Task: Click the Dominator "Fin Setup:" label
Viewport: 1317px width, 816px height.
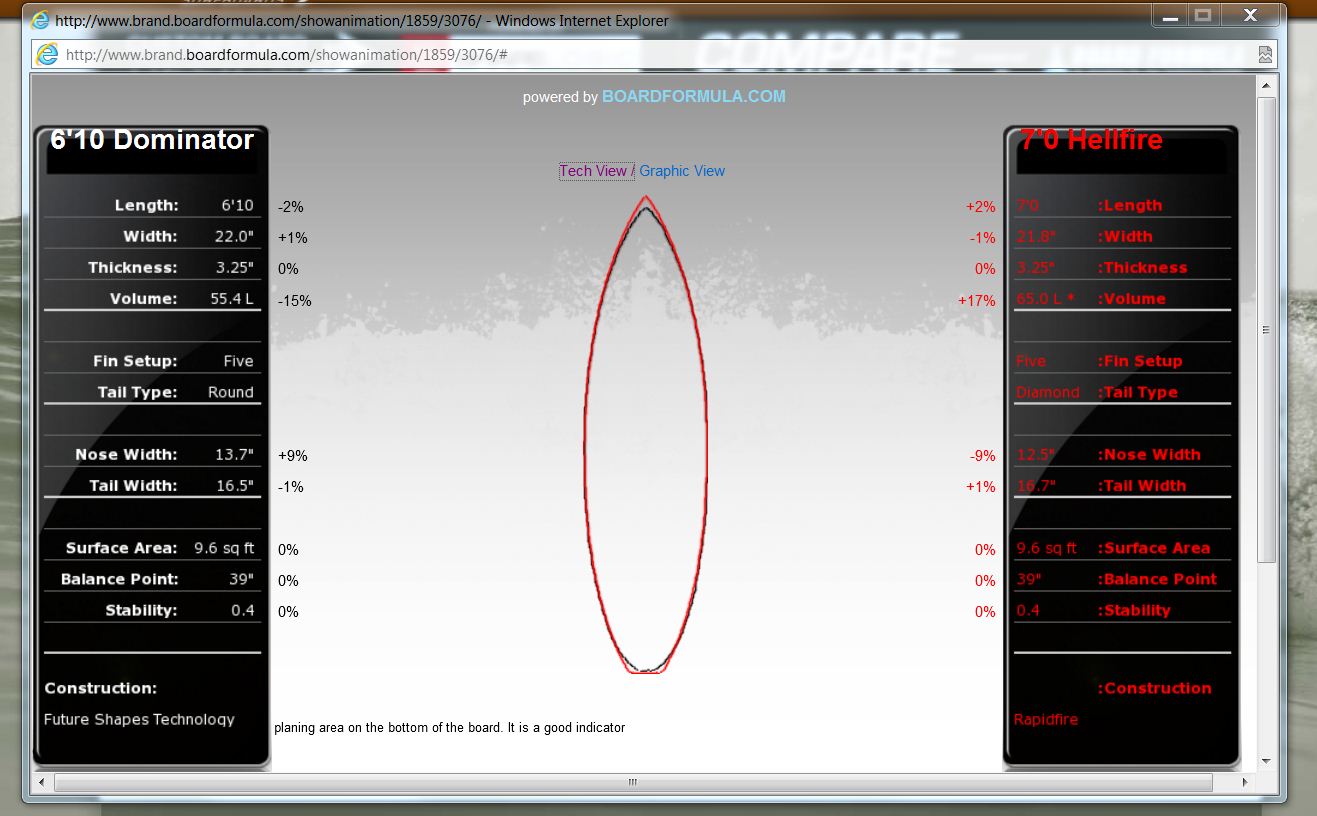Action: [x=135, y=361]
